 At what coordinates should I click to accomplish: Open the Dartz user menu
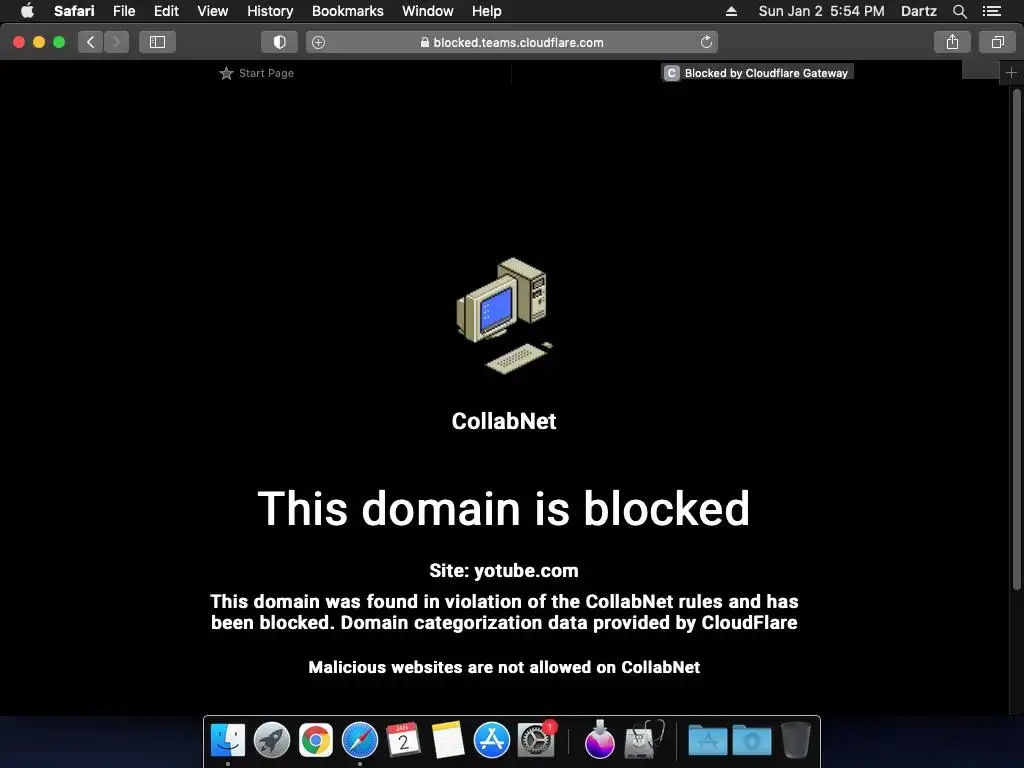coord(918,11)
